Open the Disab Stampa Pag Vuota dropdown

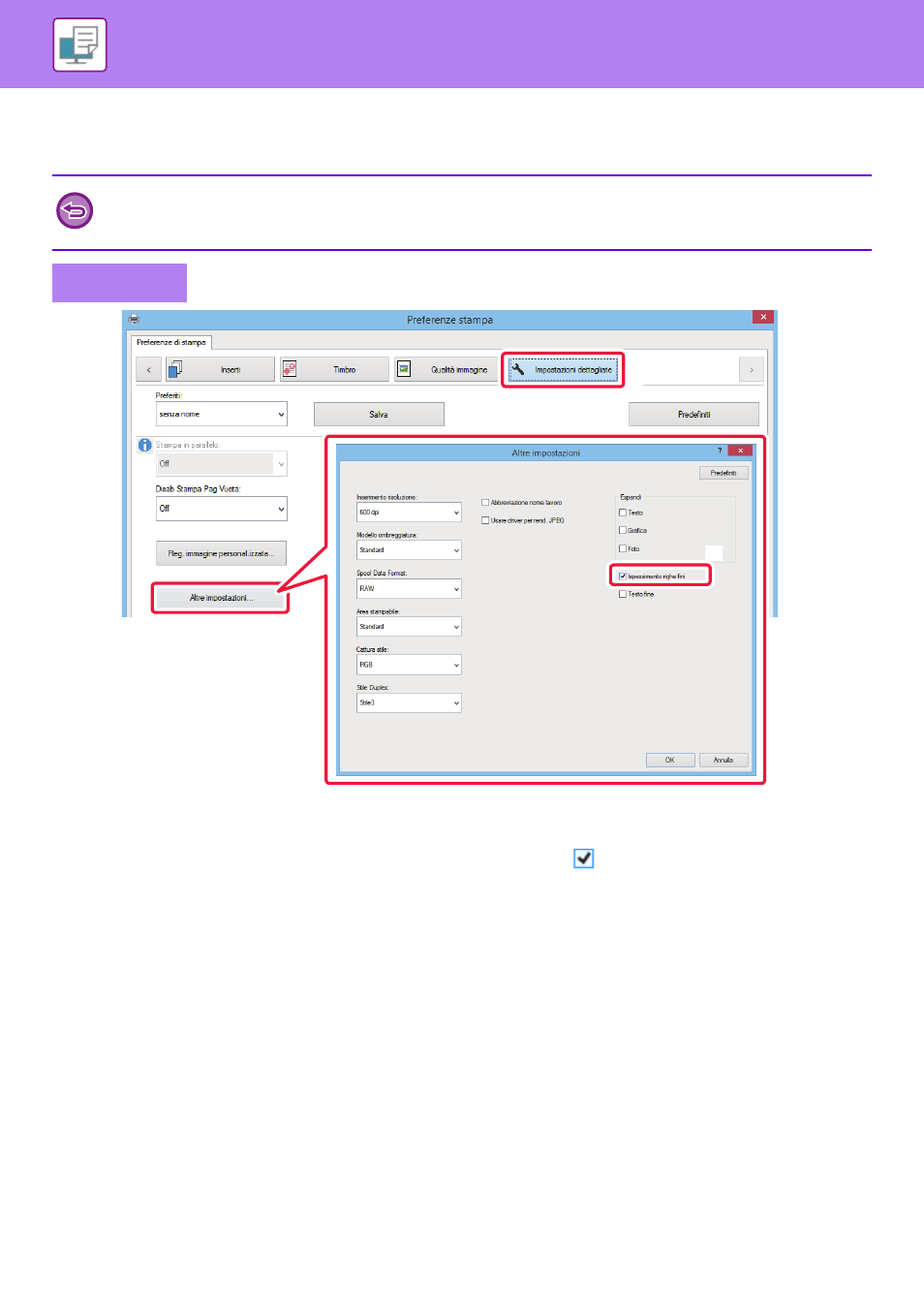(222, 509)
